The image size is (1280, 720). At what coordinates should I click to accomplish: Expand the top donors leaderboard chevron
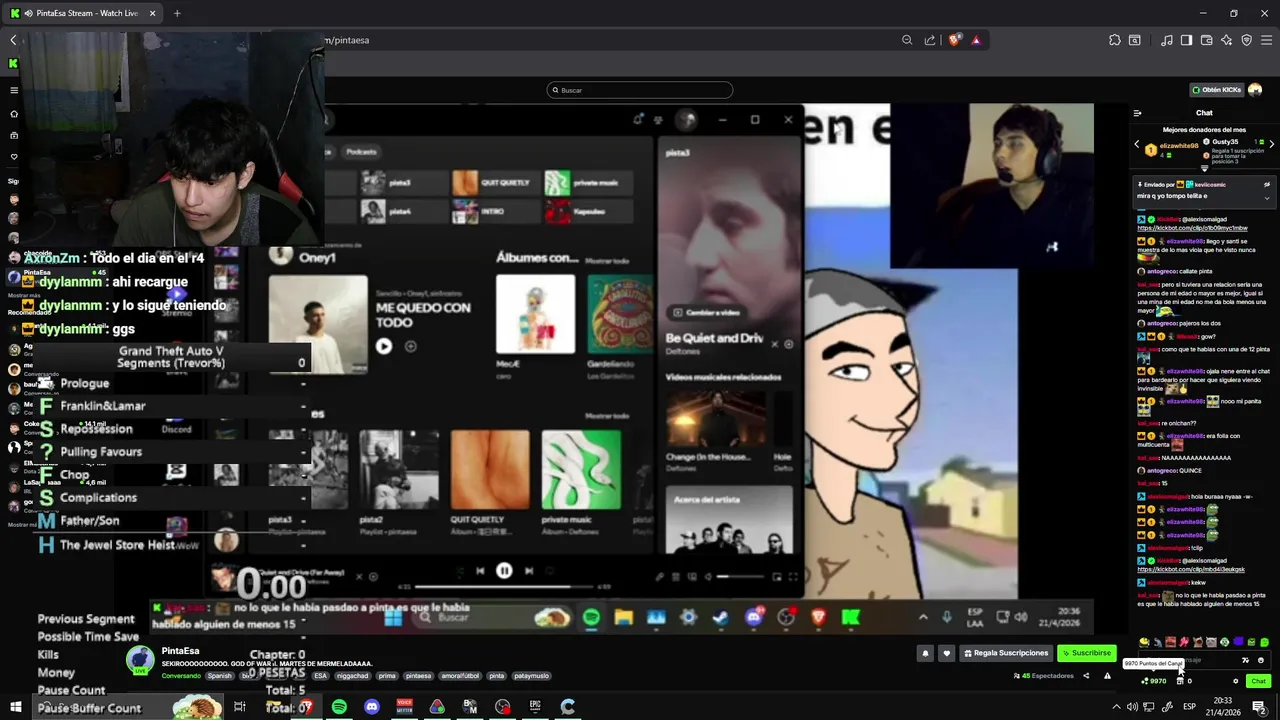coord(1204,168)
